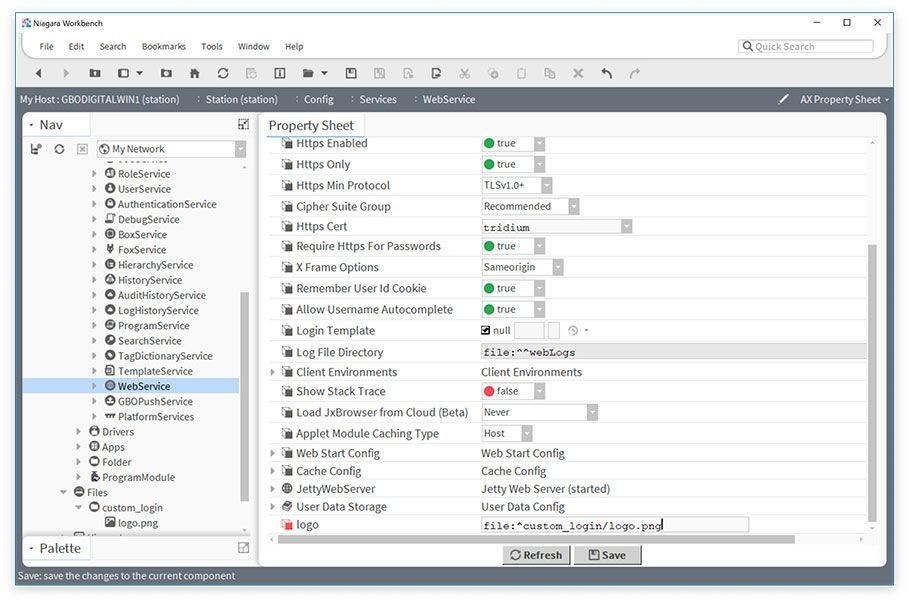This screenshot has height=603, width=909.
Task: Click the clock icon next to Login Template
Action: pyautogui.click(x=573, y=330)
